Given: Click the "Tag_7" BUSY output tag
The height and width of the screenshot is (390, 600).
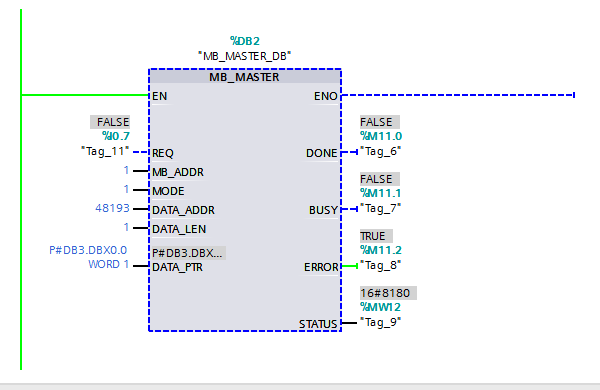Looking at the screenshot, I should click(380, 209).
